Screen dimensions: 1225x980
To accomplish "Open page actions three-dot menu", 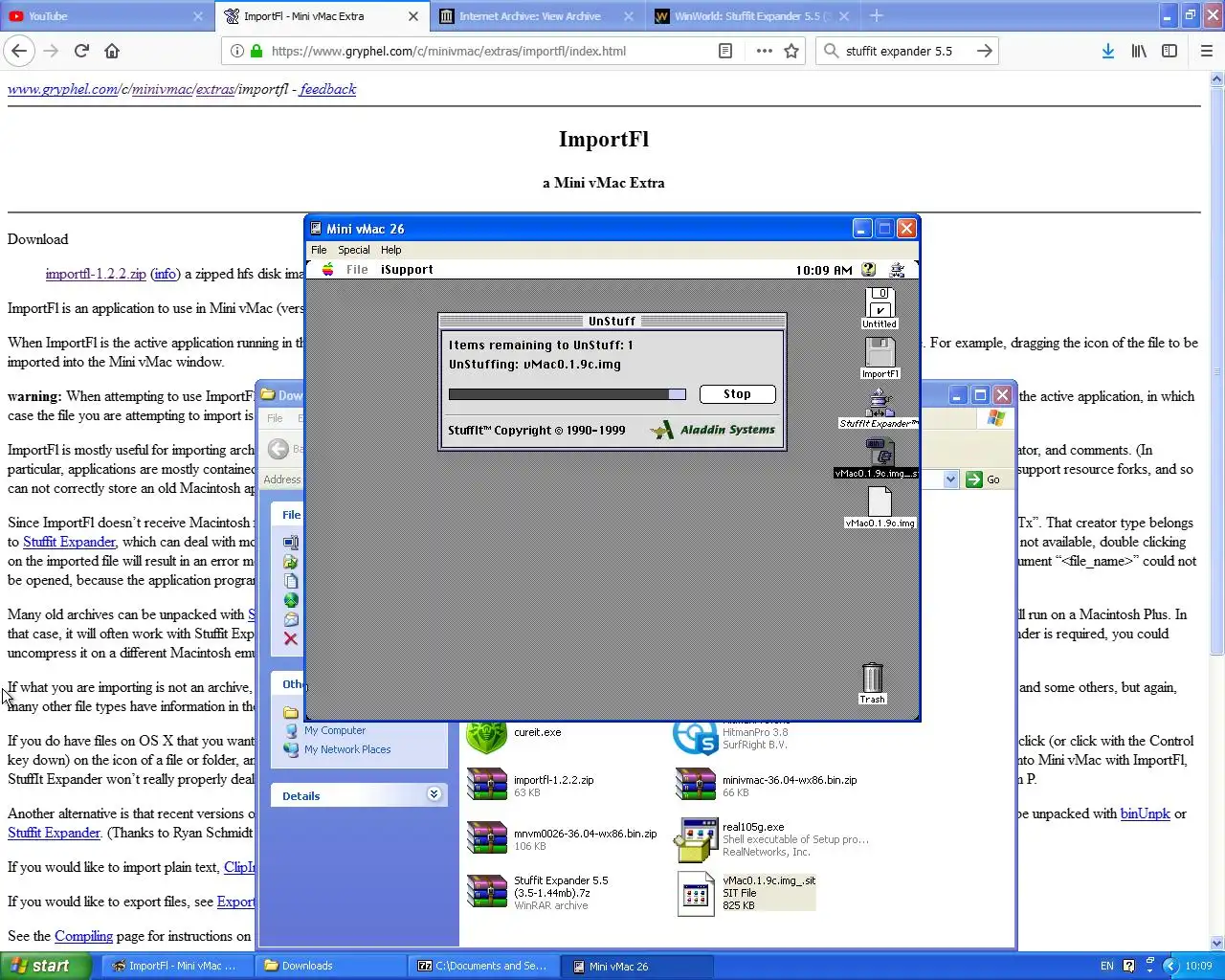I will pyautogui.click(x=764, y=51).
